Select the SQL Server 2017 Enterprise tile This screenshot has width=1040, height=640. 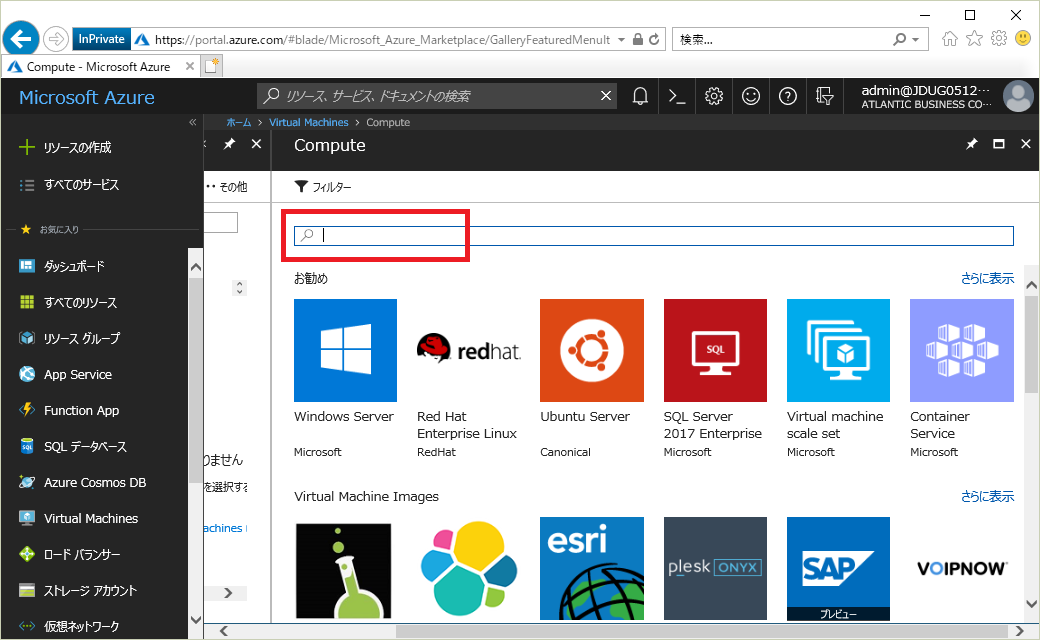[x=715, y=379]
